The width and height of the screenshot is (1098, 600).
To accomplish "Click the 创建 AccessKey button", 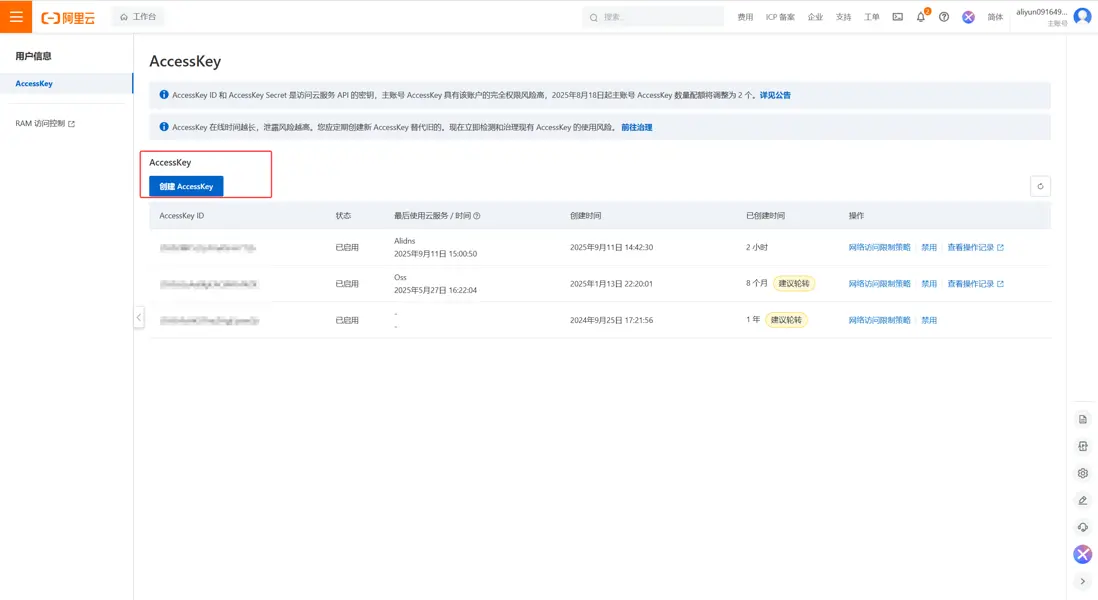I will (186, 186).
